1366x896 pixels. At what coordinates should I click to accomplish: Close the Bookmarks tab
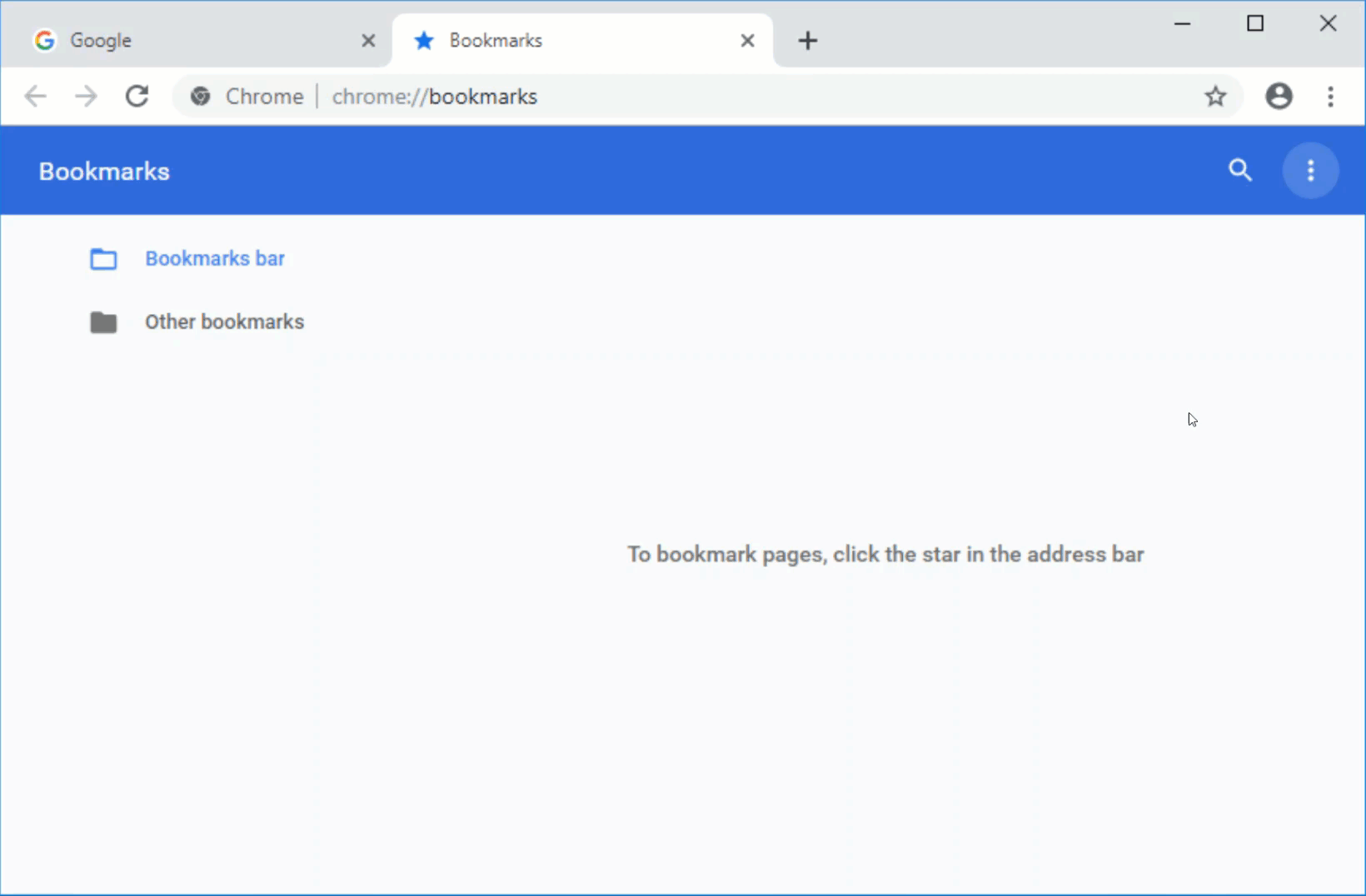747,40
